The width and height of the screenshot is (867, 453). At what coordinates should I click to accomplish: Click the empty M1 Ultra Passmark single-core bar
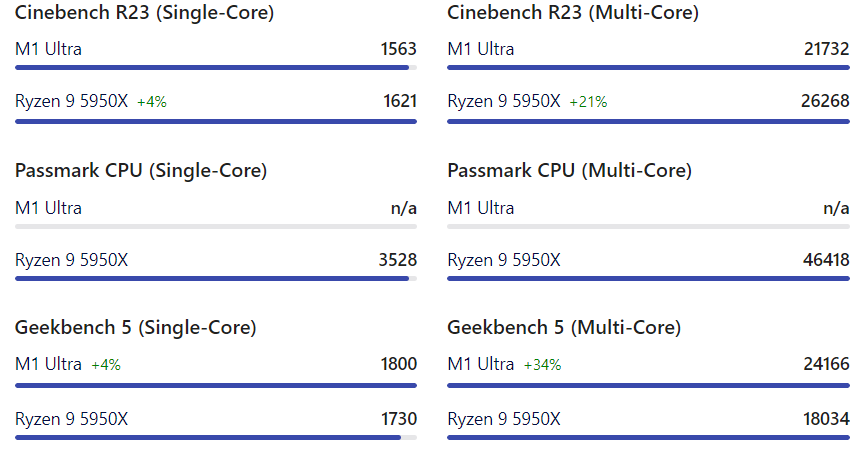(215, 226)
